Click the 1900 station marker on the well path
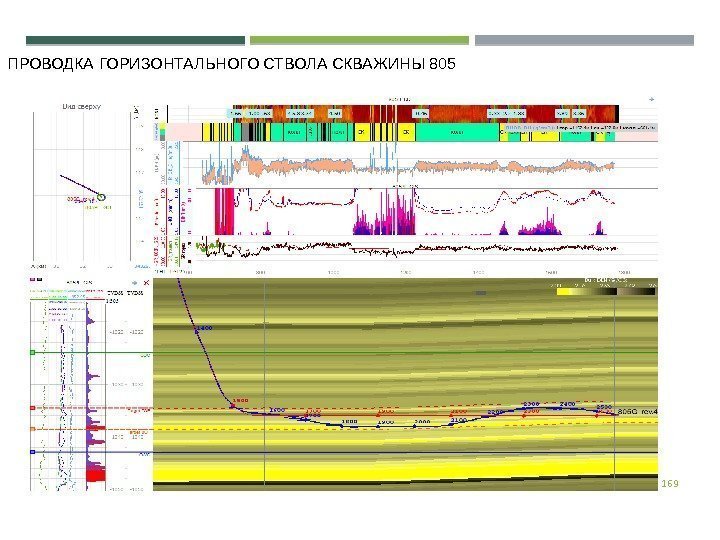720x540 pixels. (378, 427)
